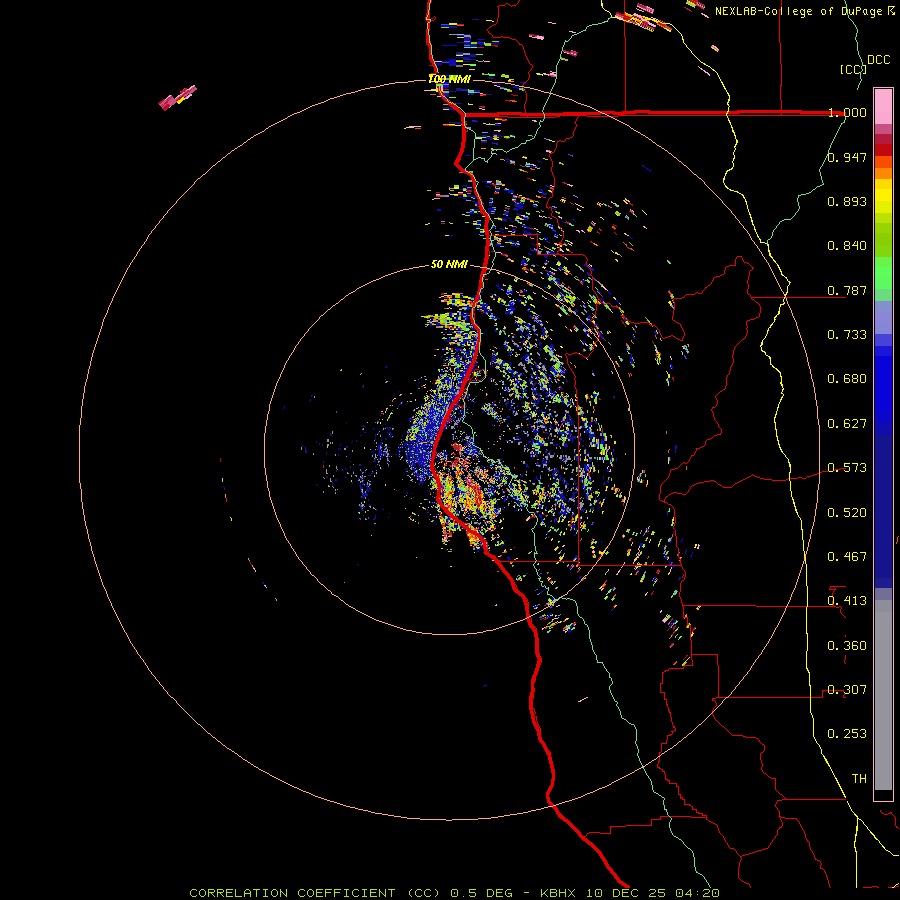Click the 100 NMI range ring label
Screen dimensions: 900x900
[x=449, y=79]
